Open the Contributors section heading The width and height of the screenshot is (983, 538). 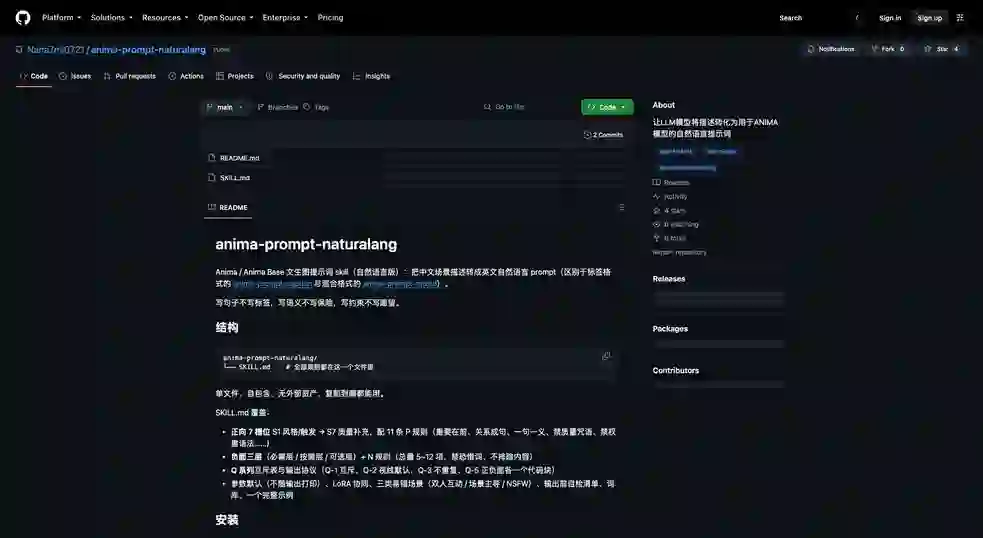tap(676, 371)
